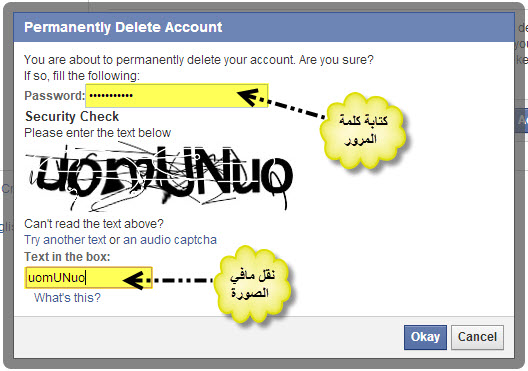Click the Okay button to confirm deletion
Viewport: 528px width, 371px height.
425,337
